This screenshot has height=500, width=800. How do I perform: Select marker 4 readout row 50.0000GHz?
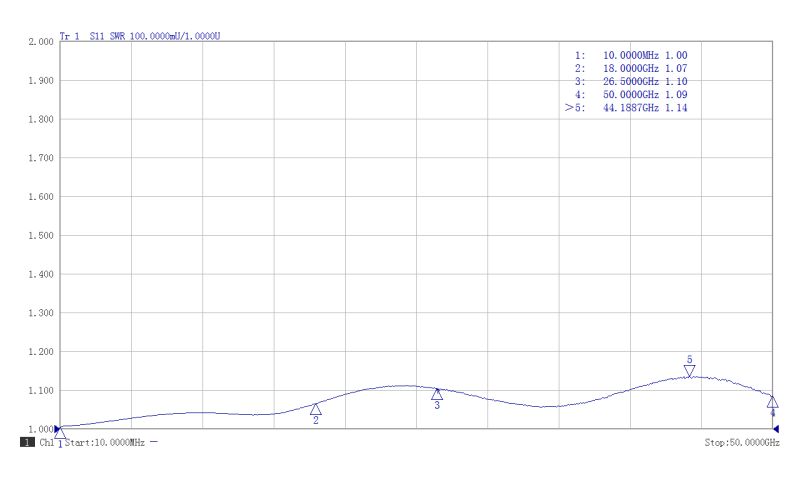tap(631, 94)
